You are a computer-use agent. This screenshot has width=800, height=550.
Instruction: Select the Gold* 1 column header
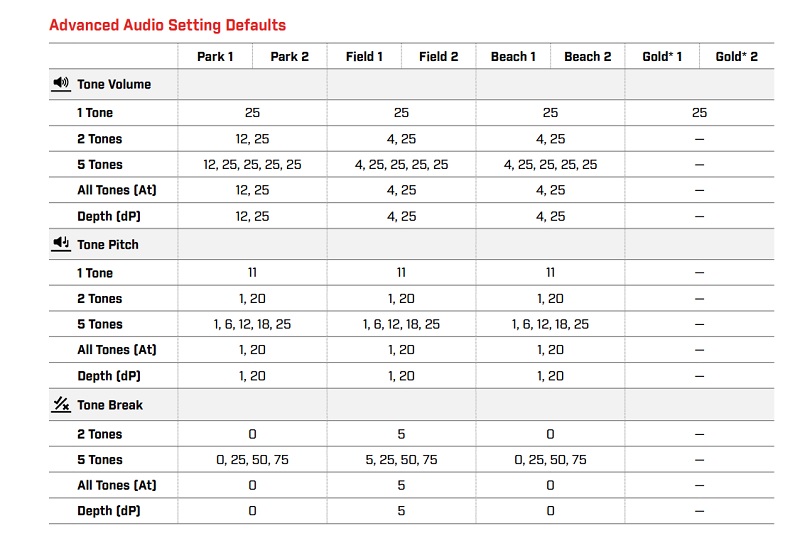[x=662, y=57]
